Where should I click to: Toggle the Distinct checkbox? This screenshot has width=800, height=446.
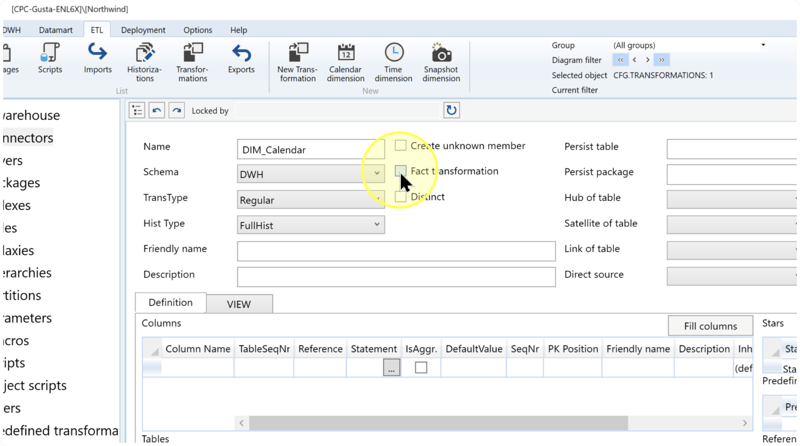tap(401, 197)
